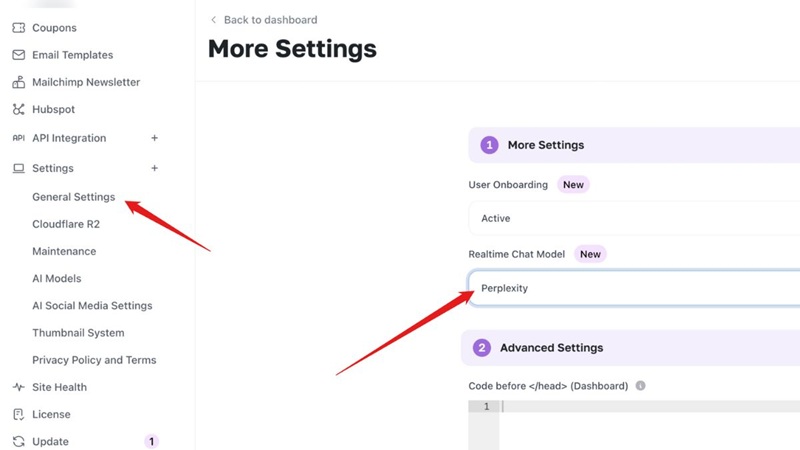Collapse the Settings submenu plus button

tap(154, 168)
